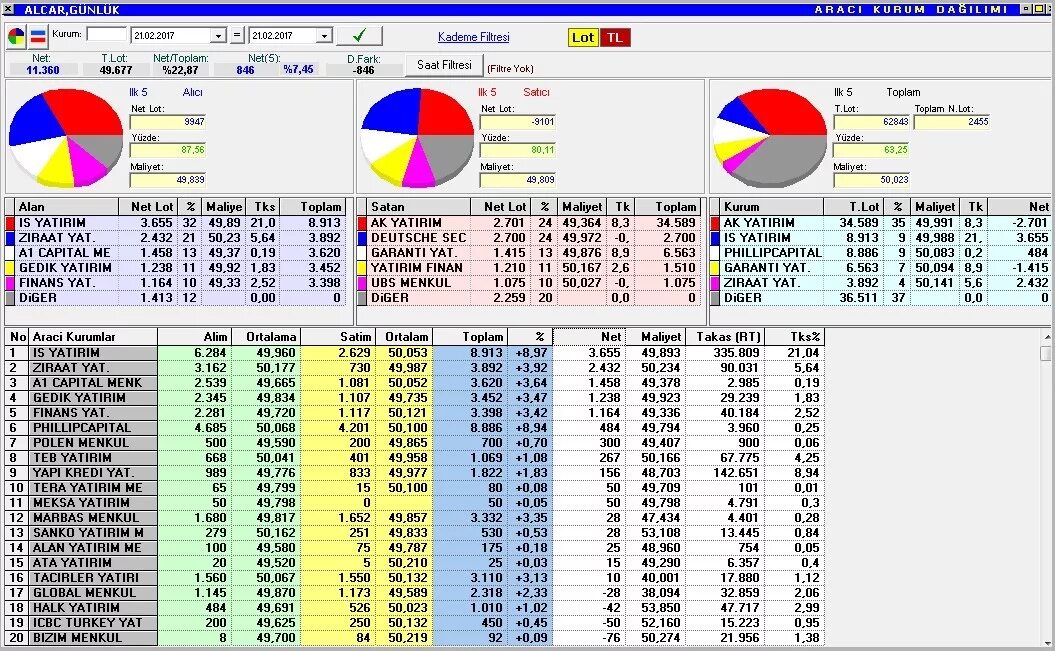
Task: Open the pie chart view icon
Action: coord(17,36)
